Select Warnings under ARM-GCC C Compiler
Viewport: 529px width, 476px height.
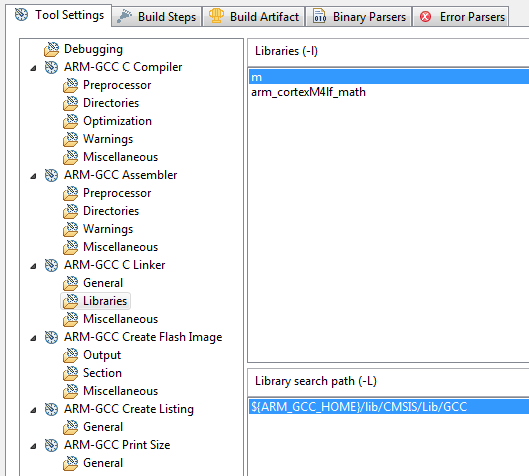tap(108, 139)
